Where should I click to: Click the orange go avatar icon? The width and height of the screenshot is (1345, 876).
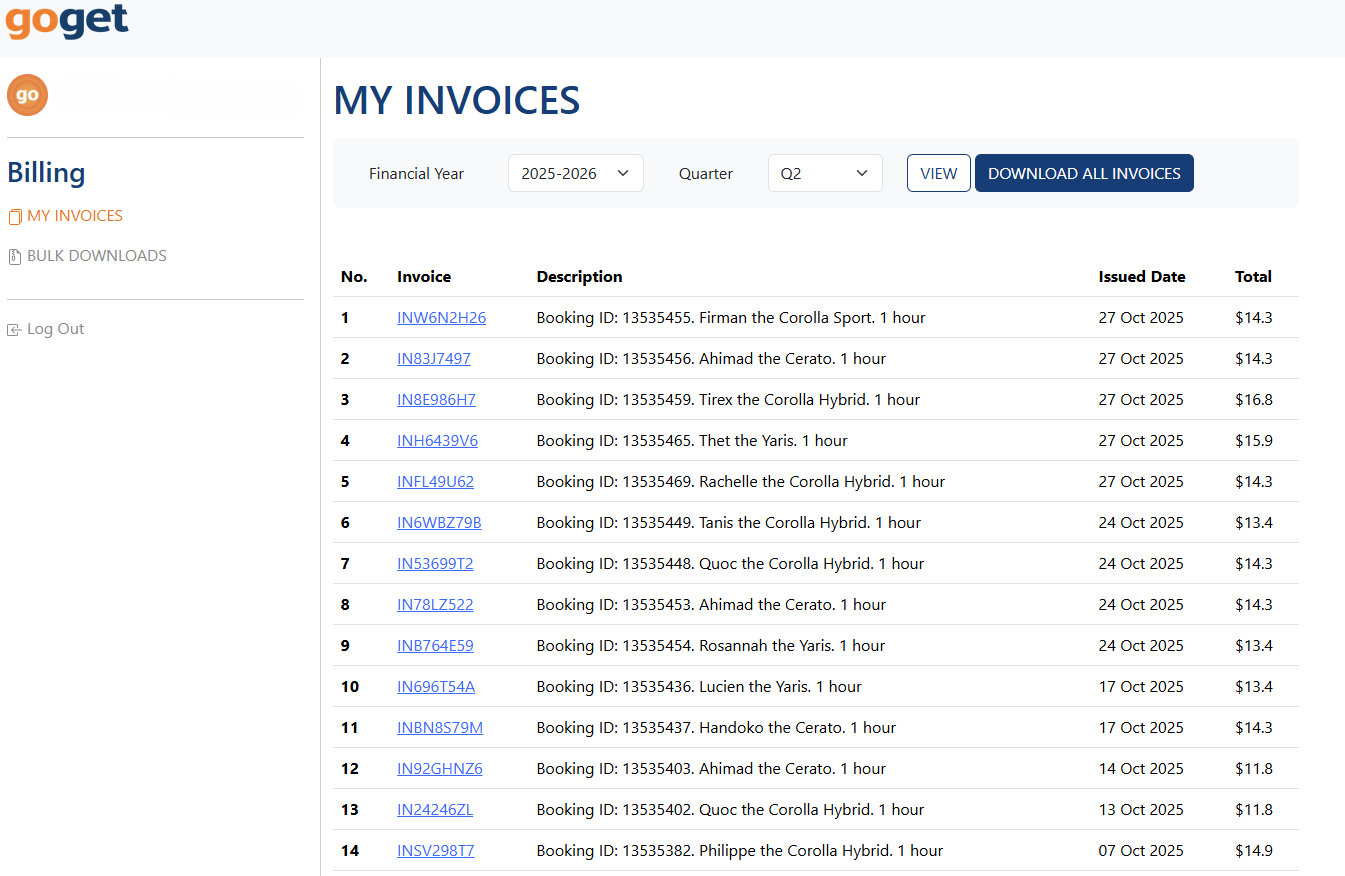(x=28, y=95)
